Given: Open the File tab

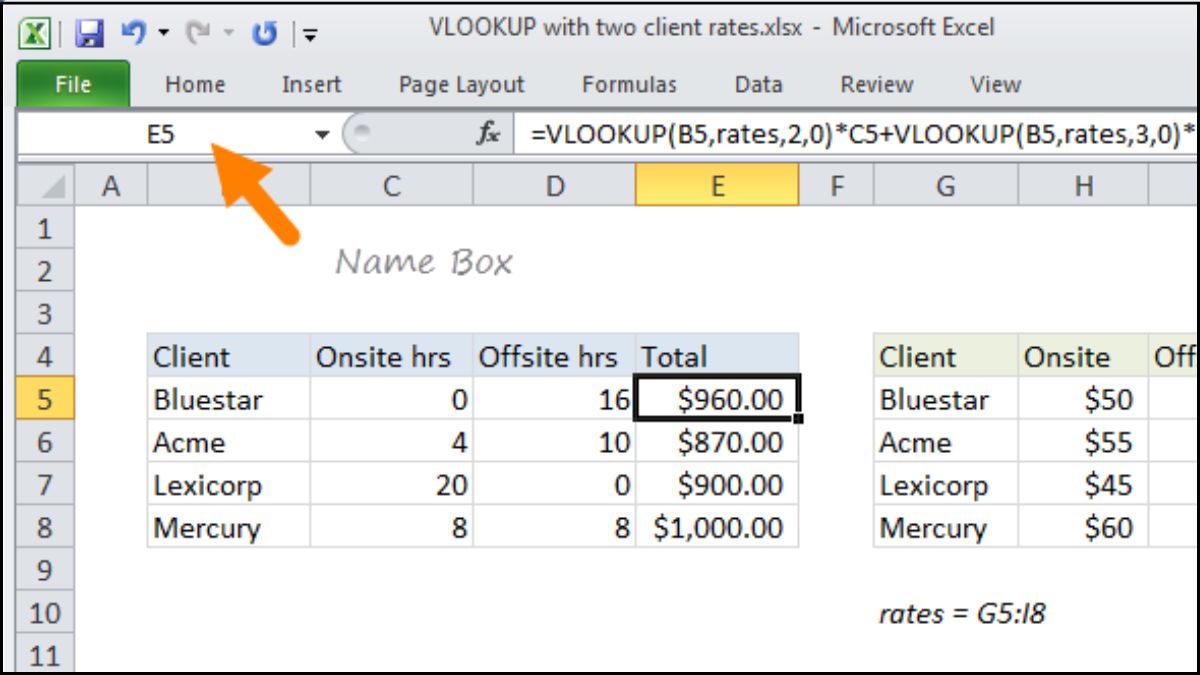Looking at the screenshot, I should click(71, 84).
